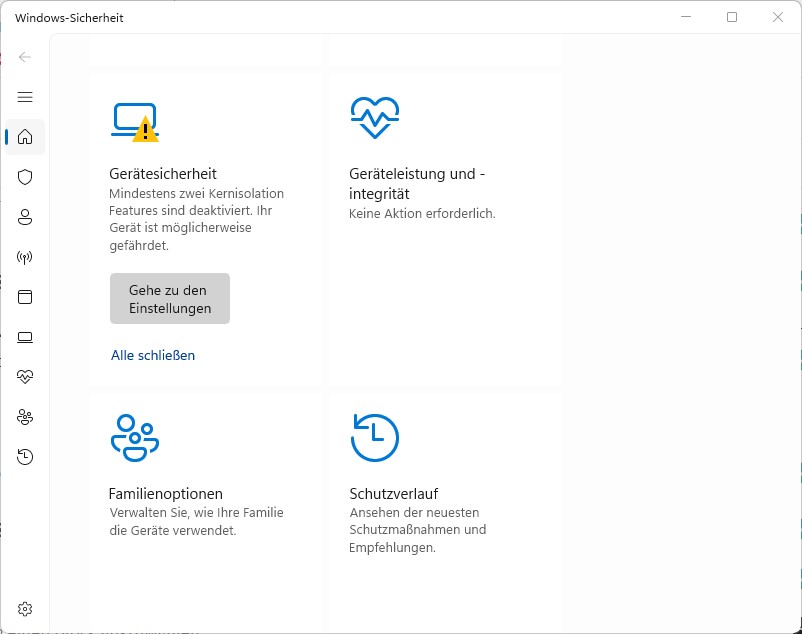Viewport: 802px width, 634px height.
Task: Open Device security laptop icon in sidebar
Action: click(x=25, y=337)
